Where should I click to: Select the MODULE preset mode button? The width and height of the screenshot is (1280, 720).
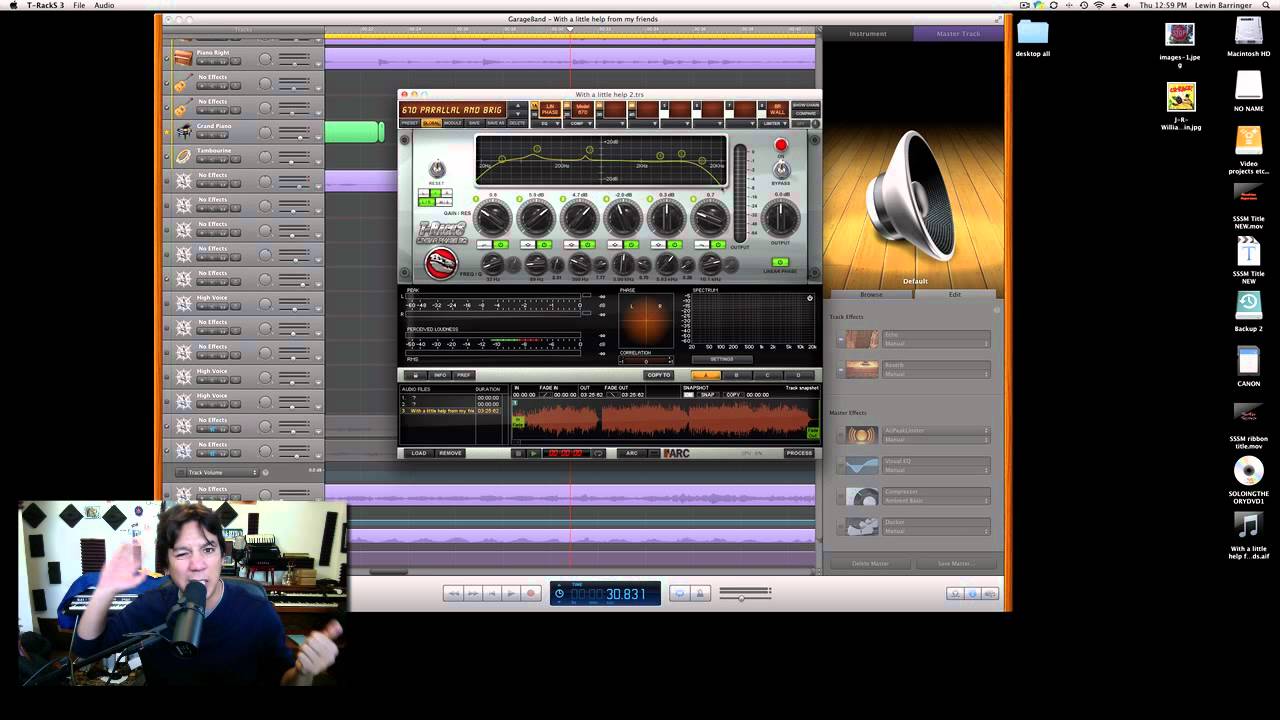pos(453,123)
